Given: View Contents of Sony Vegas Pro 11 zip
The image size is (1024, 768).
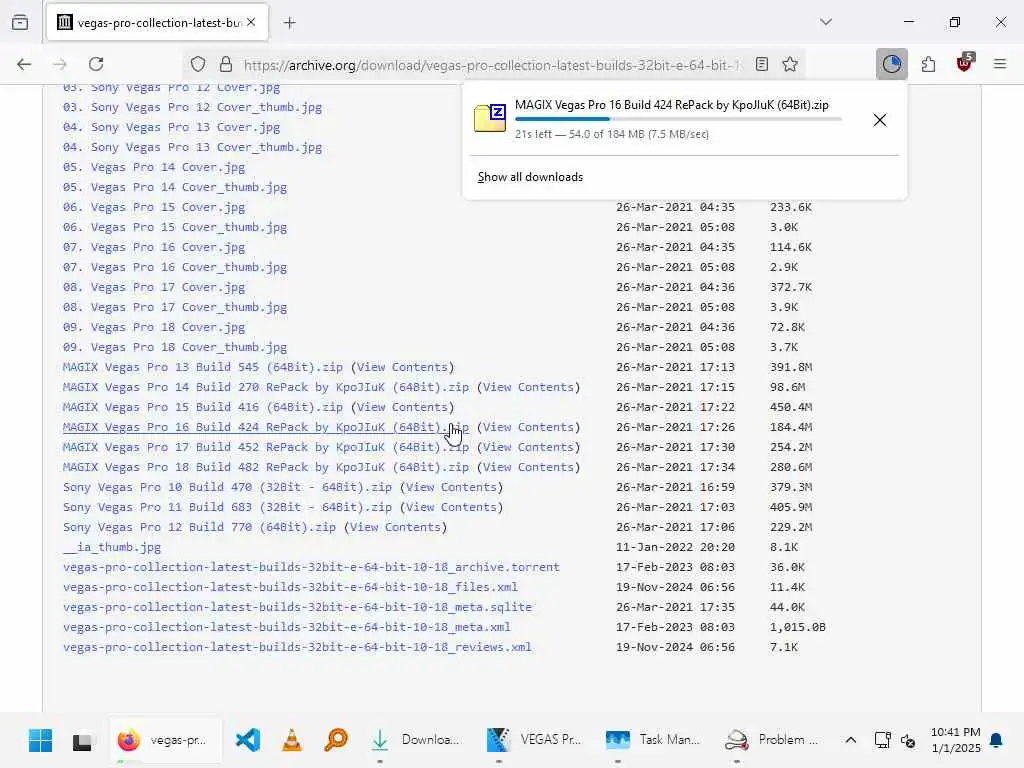Looking at the screenshot, I should pyautogui.click(x=451, y=507).
